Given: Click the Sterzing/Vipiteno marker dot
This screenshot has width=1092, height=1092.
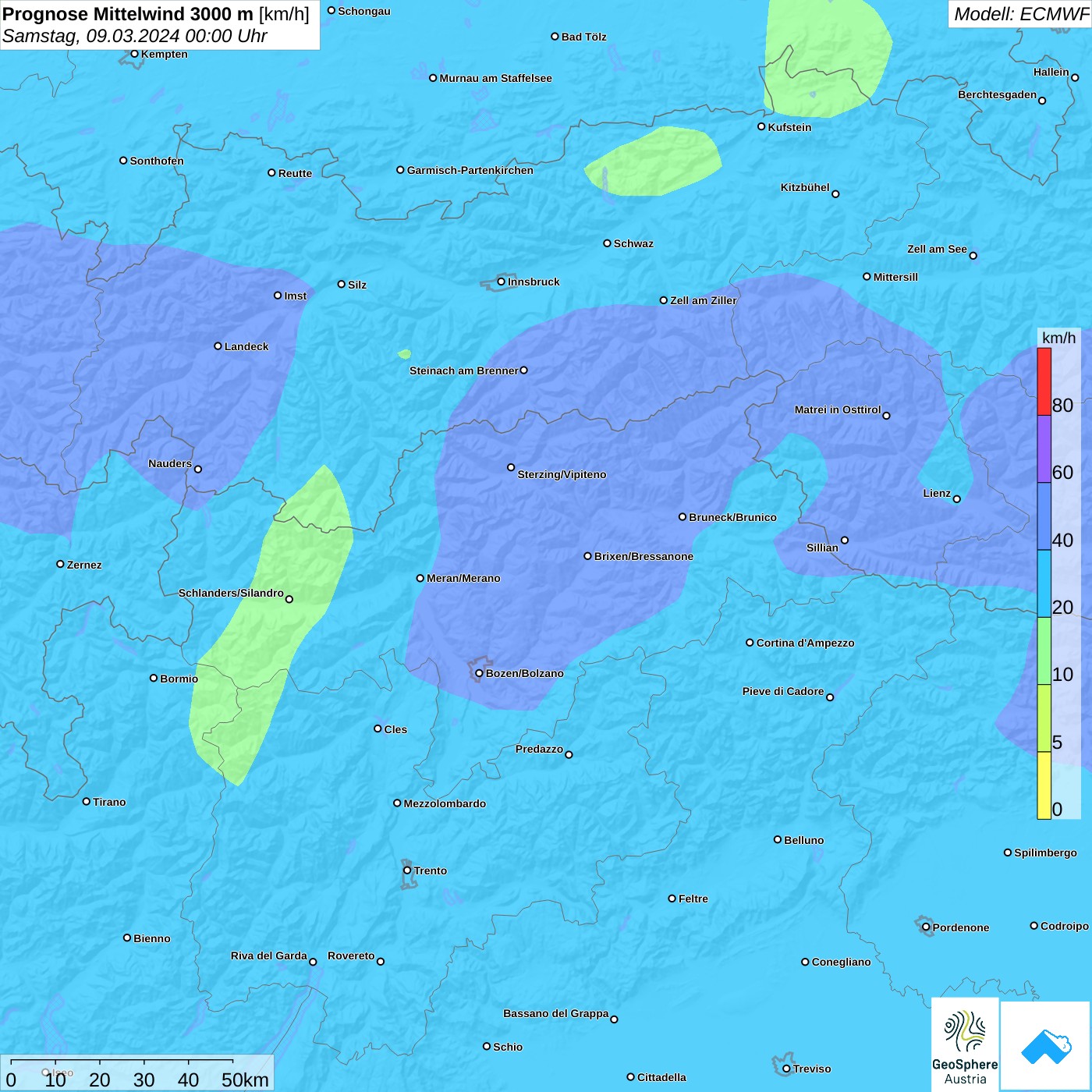Looking at the screenshot, I should coord(511,467).
